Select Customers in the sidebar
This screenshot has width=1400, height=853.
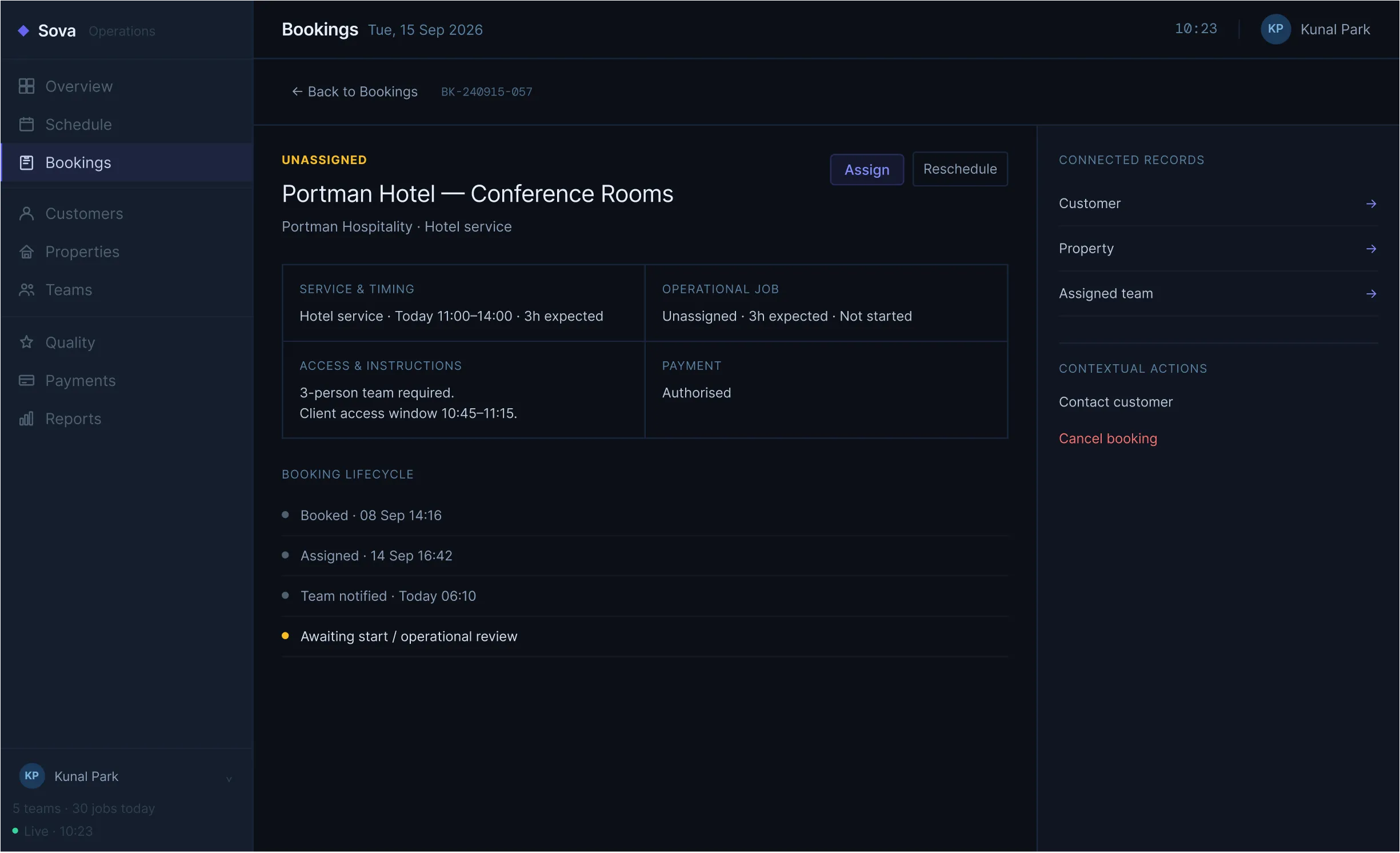(127, 213)
